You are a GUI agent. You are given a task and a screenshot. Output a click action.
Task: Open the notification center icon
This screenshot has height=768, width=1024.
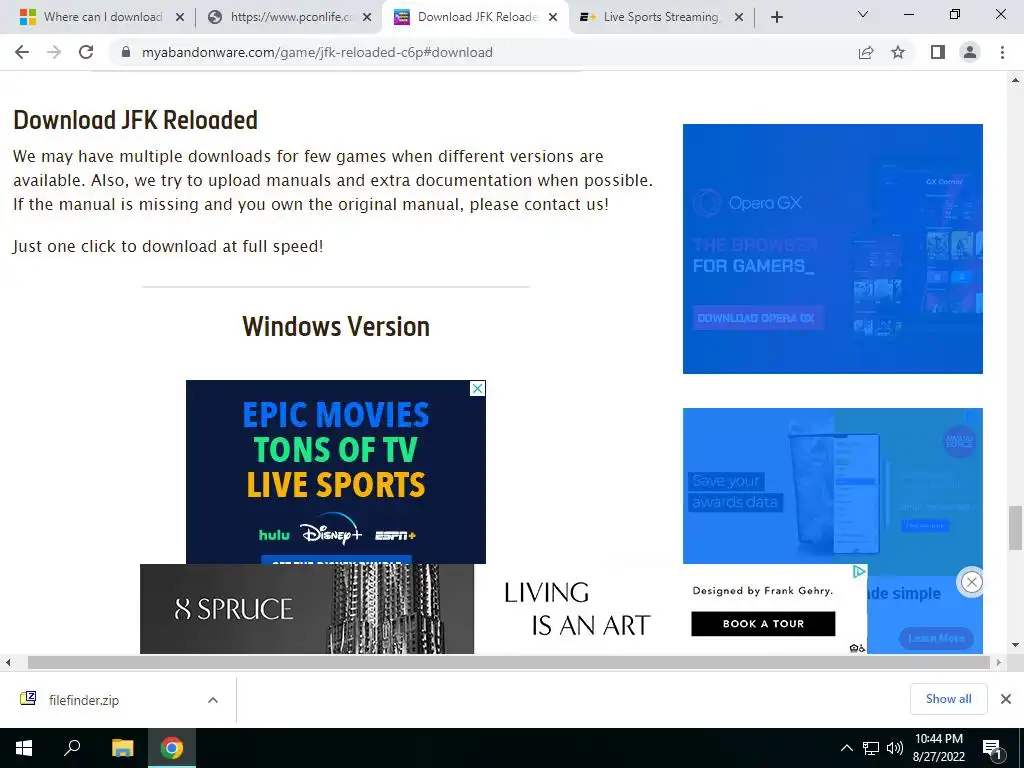pyautogui.click(x=992, y=748)
